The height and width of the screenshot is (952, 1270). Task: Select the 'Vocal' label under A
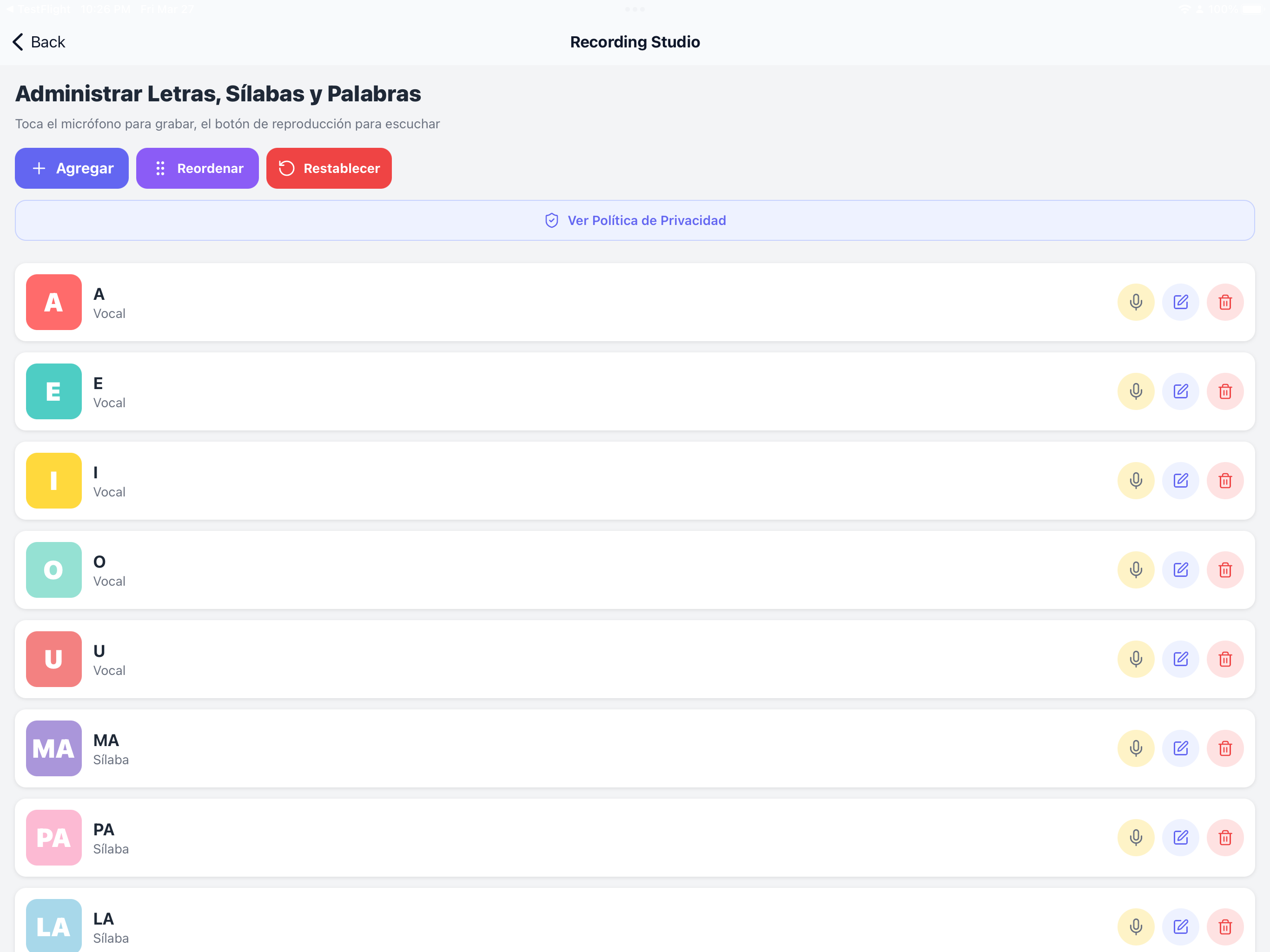click(109, 313)
